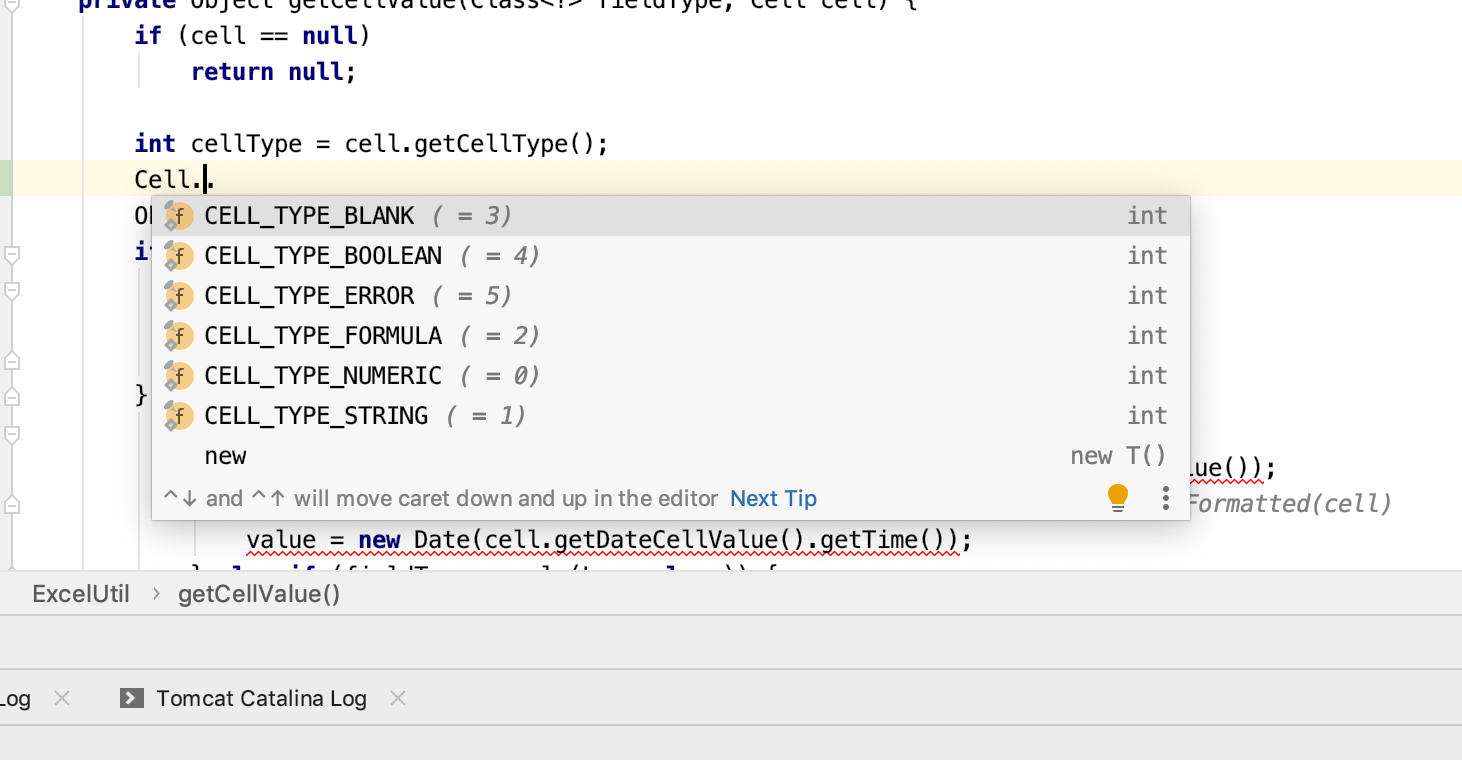This screenshot has width=1462, height=760.
Task: Click the 'int' type label for CELL_TYPE_ERROR
Action: coord(1147,296)
